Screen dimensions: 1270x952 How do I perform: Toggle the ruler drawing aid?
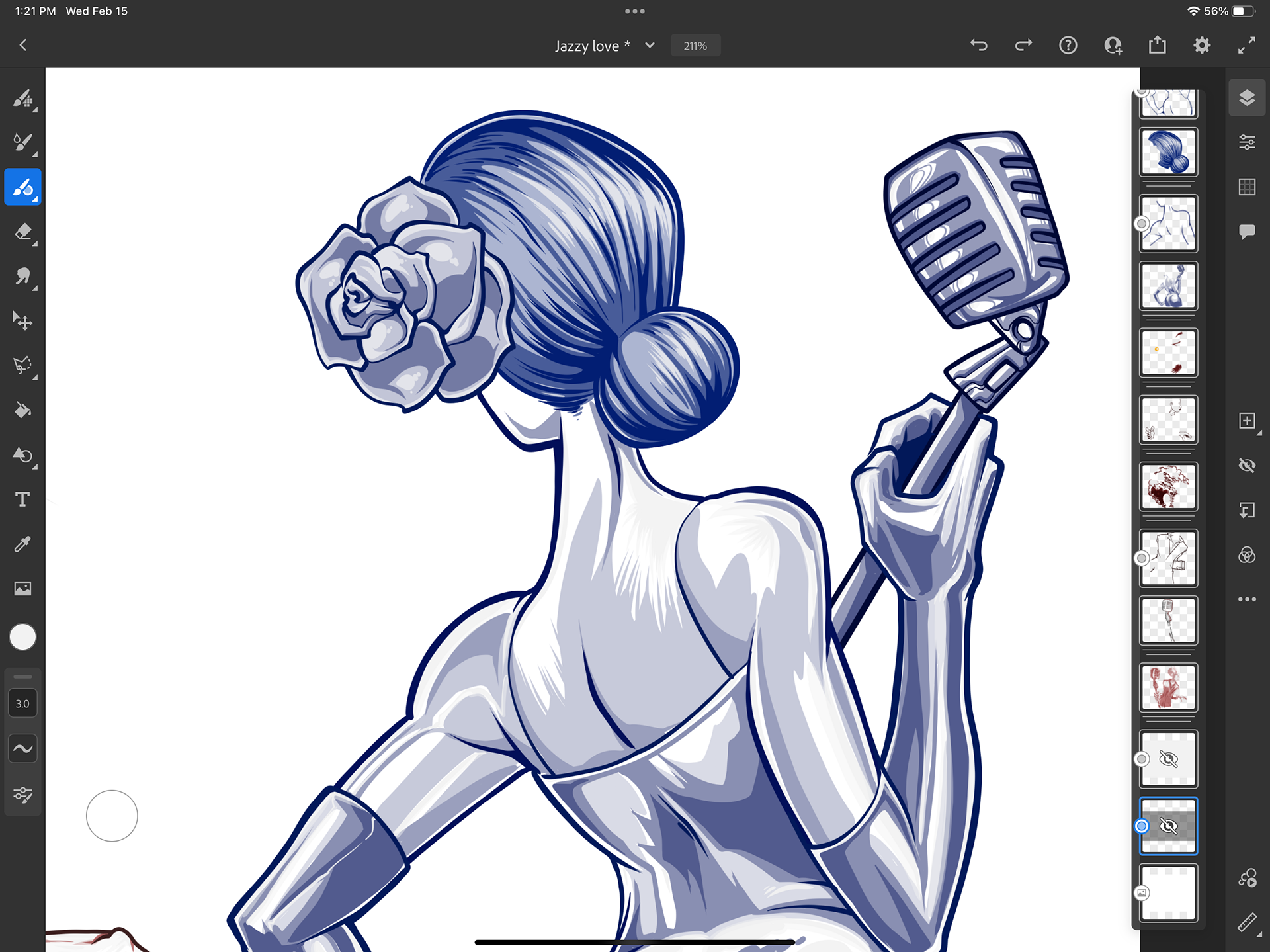tap(1247, 922)
